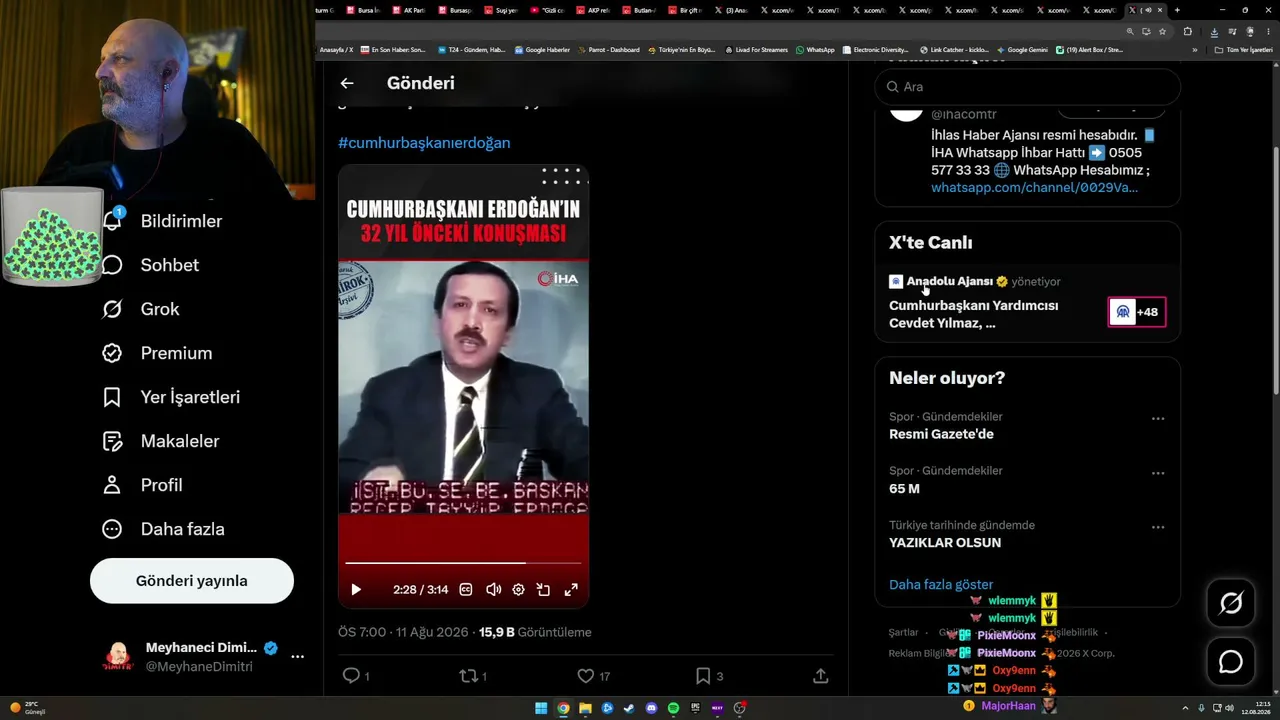Image resolution: width=1280 pixels, height=720 pixels.
Task: Open the Livad For Streamers bookmark
Action: (757, 49)
